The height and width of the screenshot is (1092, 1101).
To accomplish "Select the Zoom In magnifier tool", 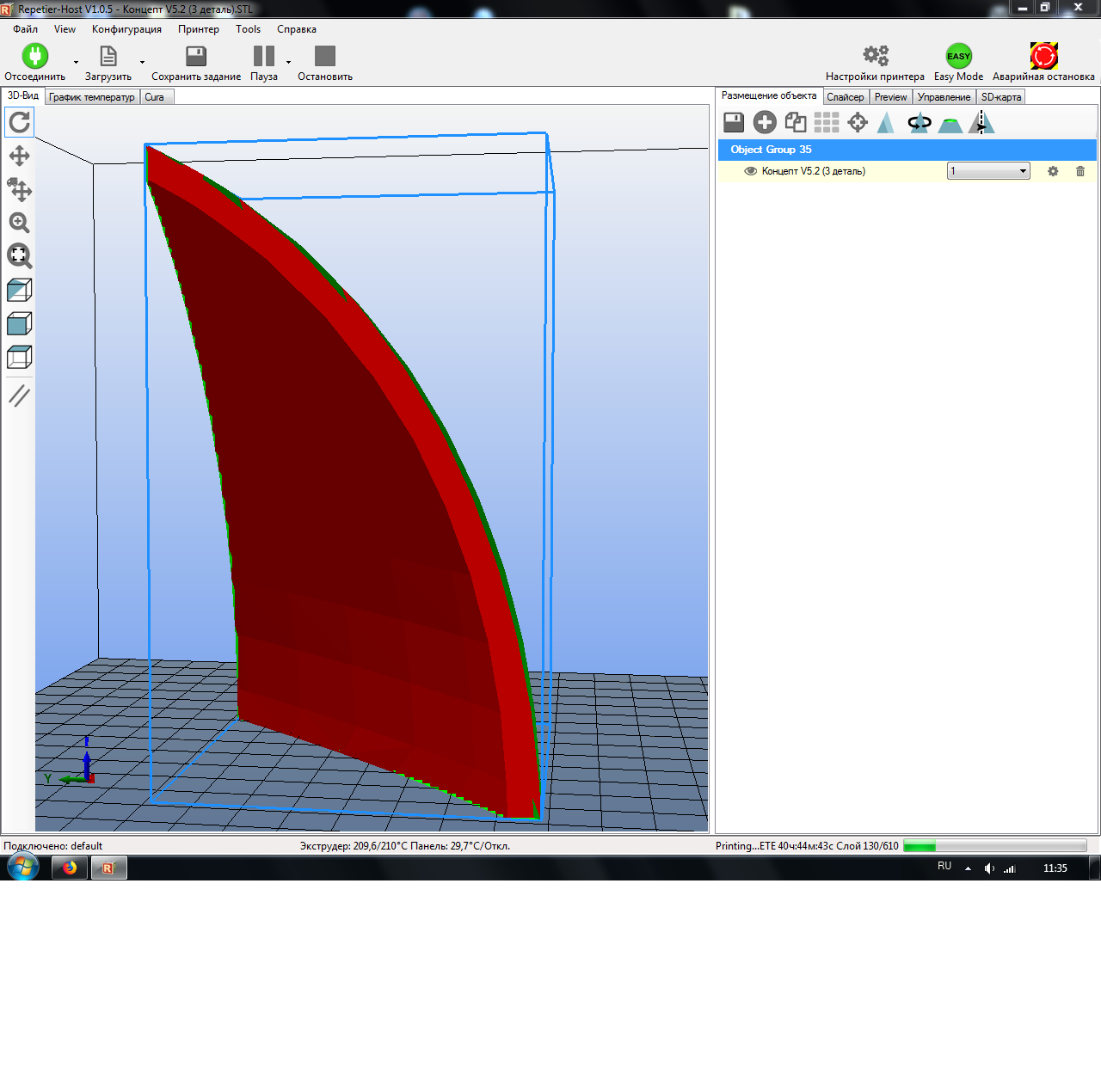I will pyautogui.click(x=19, y=223).
